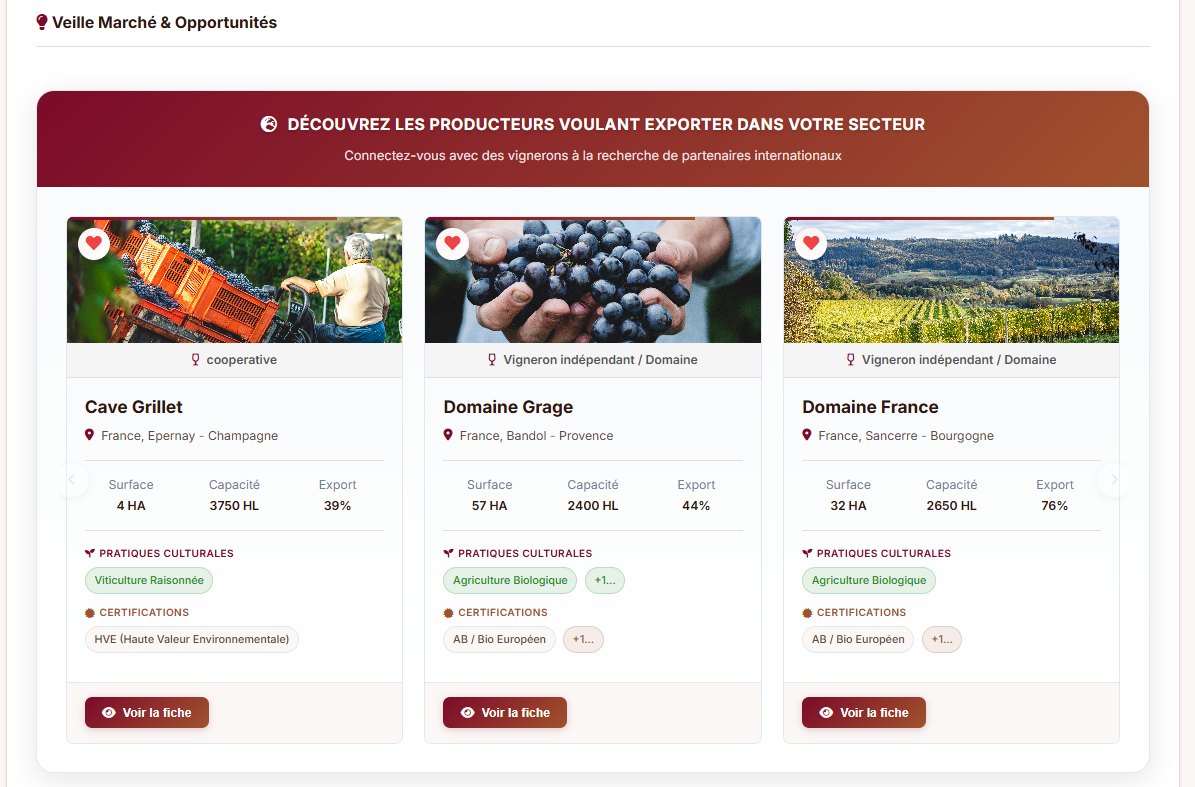Open Domaine Grage's Voir la fiche button
The image size is (1195, 787).
coord(505,712)
